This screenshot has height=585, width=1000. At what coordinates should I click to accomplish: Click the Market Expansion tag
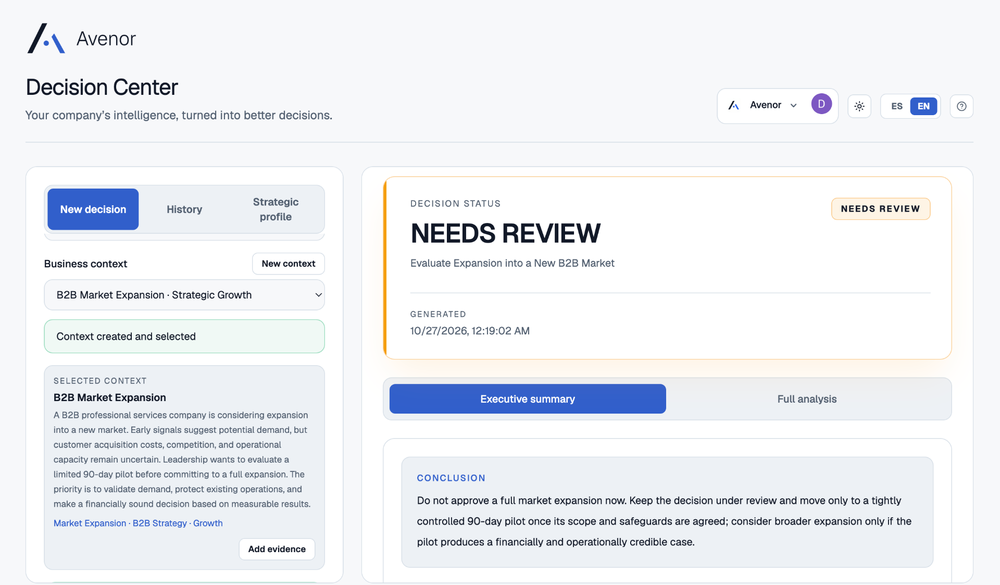(x=90, y=523)
